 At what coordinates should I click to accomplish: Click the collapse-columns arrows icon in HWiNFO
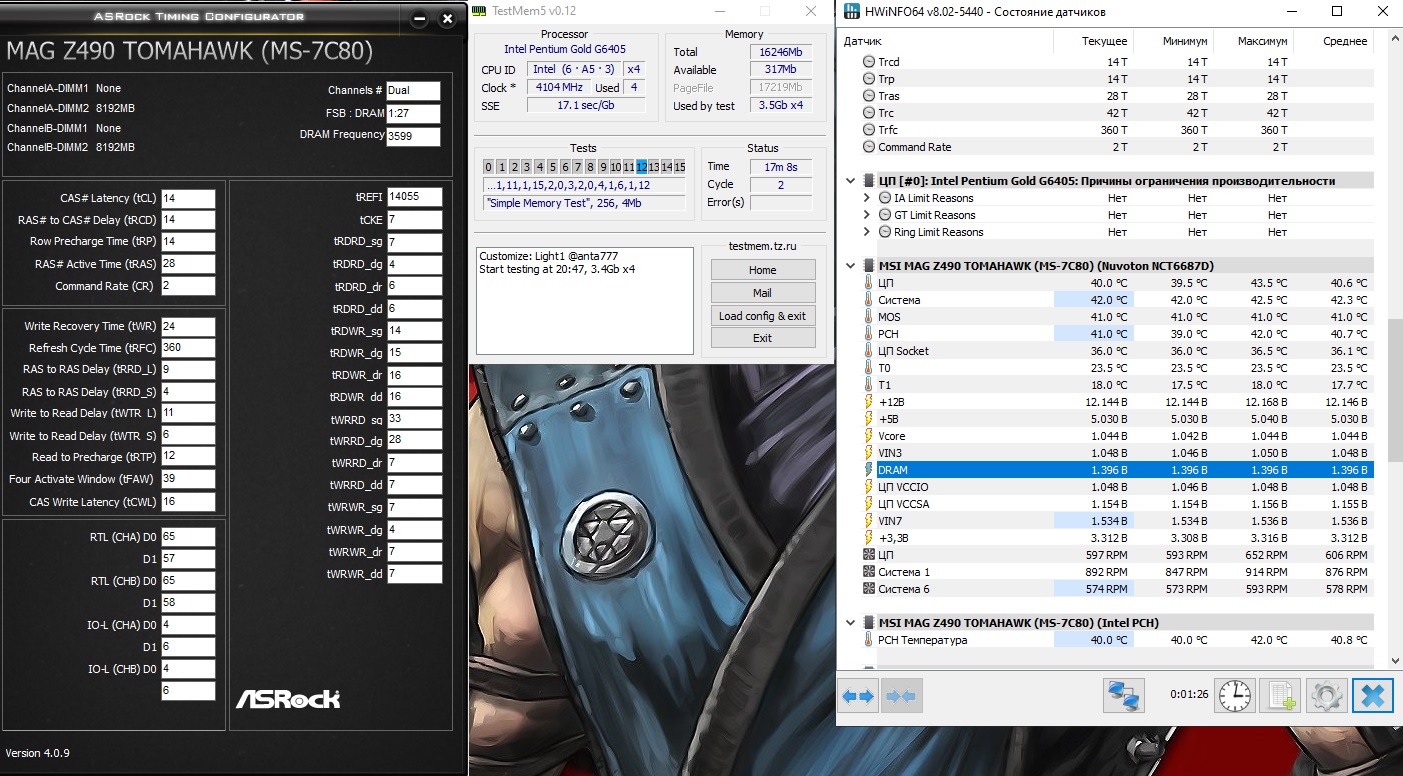tap(901, 695)
